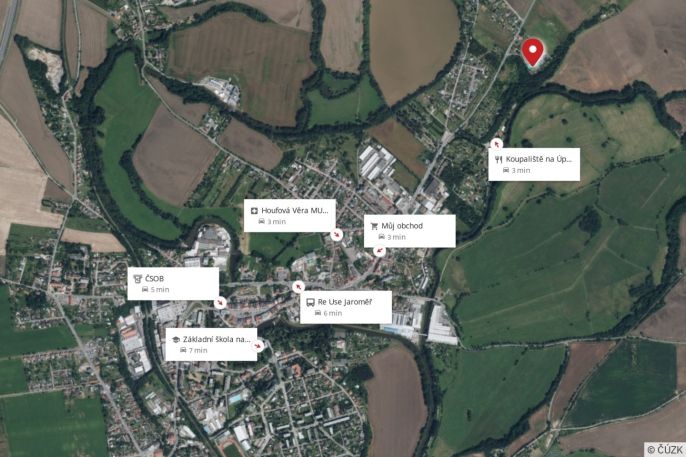Click arrow marker above Re Use Jaroměř
Viewport: 686px width, 457px height.
(x=298, y=286)
